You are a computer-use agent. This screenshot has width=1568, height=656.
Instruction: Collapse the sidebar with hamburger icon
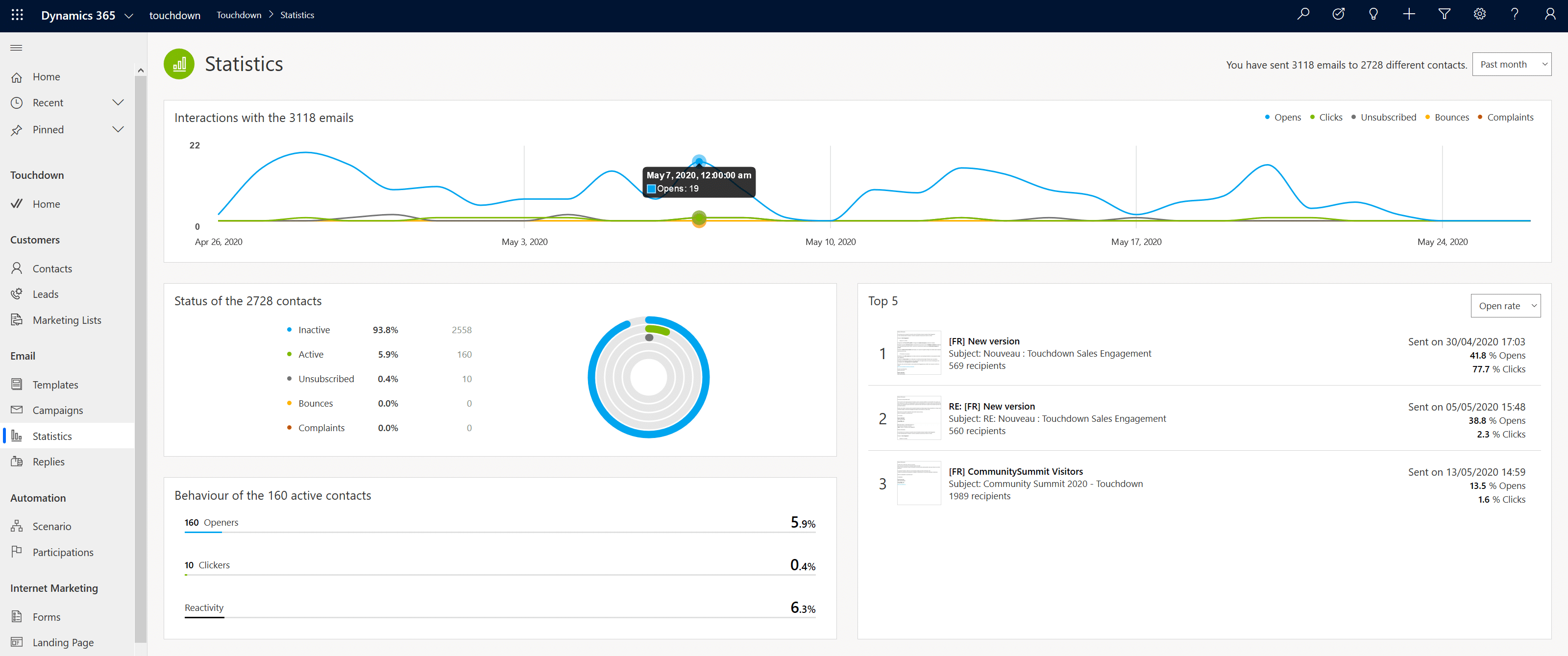point(17,48)
